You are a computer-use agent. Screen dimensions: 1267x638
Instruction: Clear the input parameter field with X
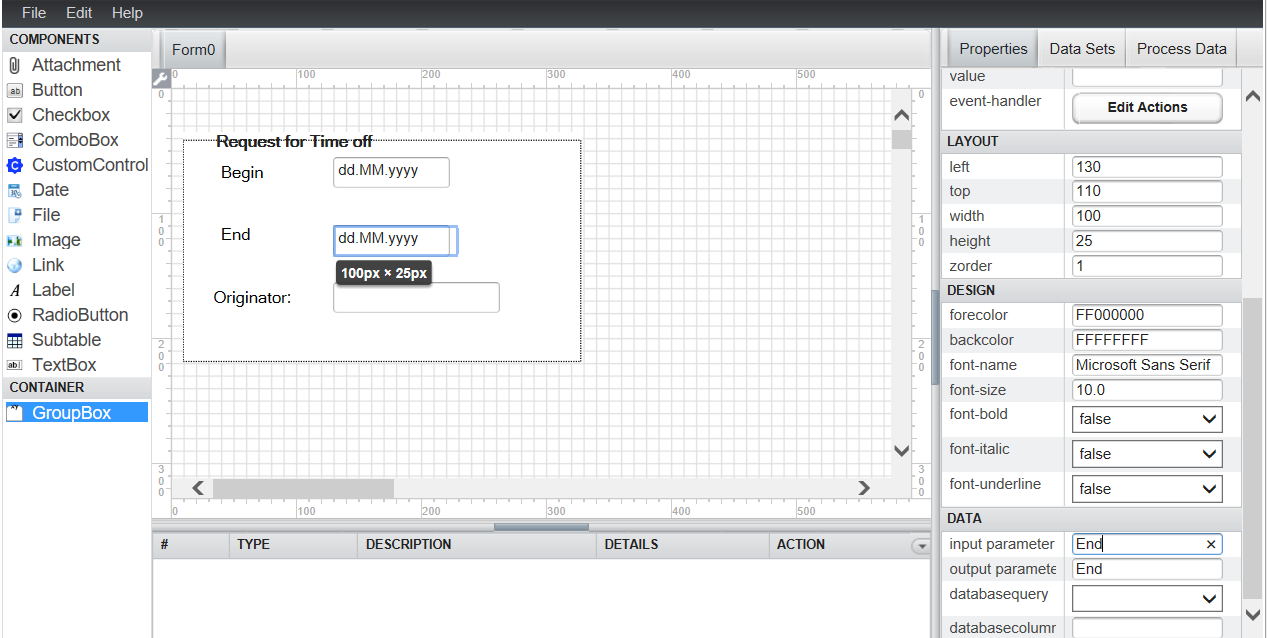(x=1211, y=544)
